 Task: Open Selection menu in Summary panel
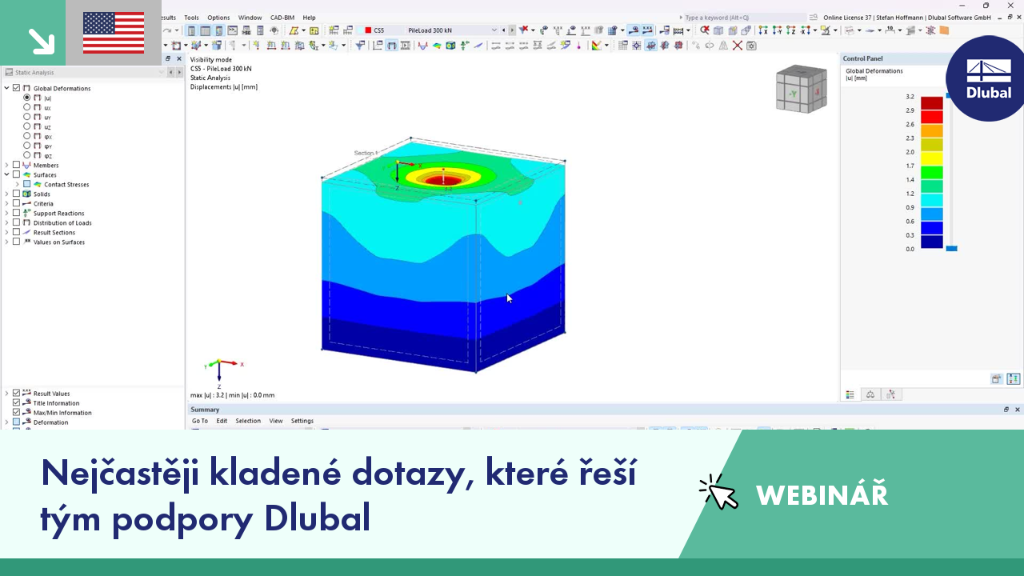pos(248,421)
